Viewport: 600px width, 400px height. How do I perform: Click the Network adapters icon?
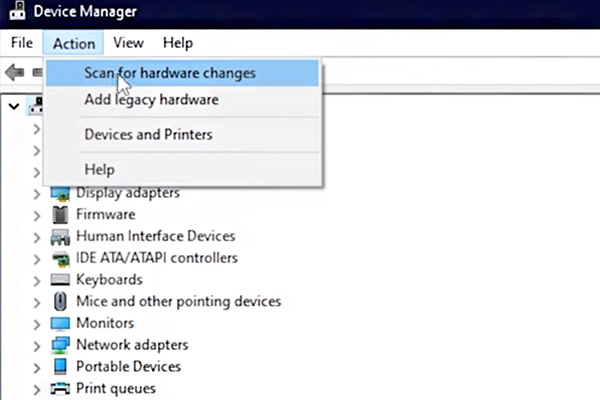(x=60, y=345)
